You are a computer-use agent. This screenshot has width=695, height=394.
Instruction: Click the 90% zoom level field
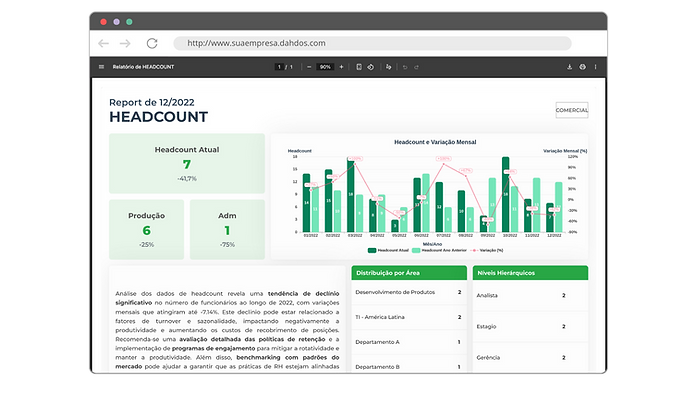click(x=325, y=67)
